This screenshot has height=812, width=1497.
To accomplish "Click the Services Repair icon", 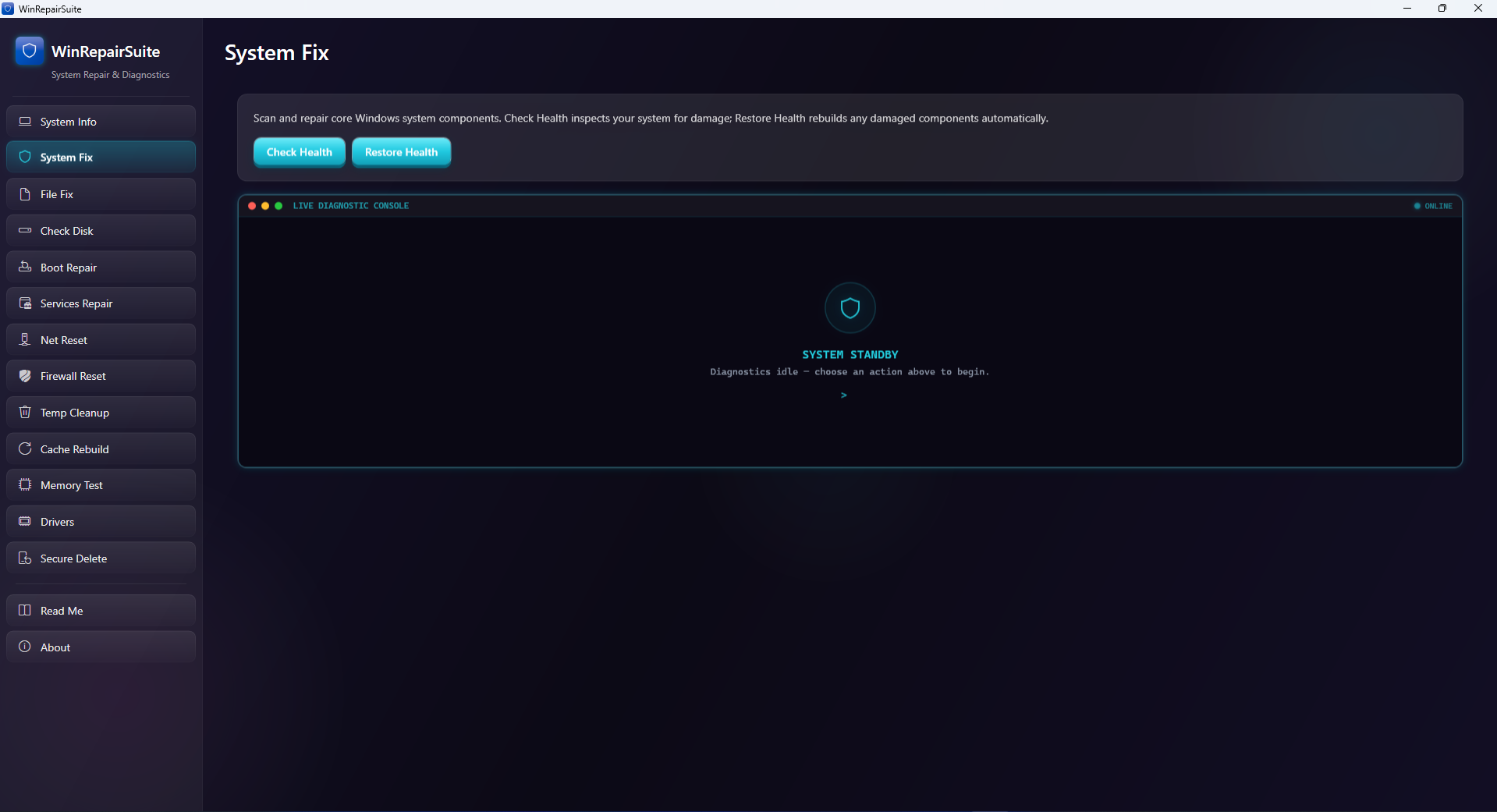I will point(25,303).
